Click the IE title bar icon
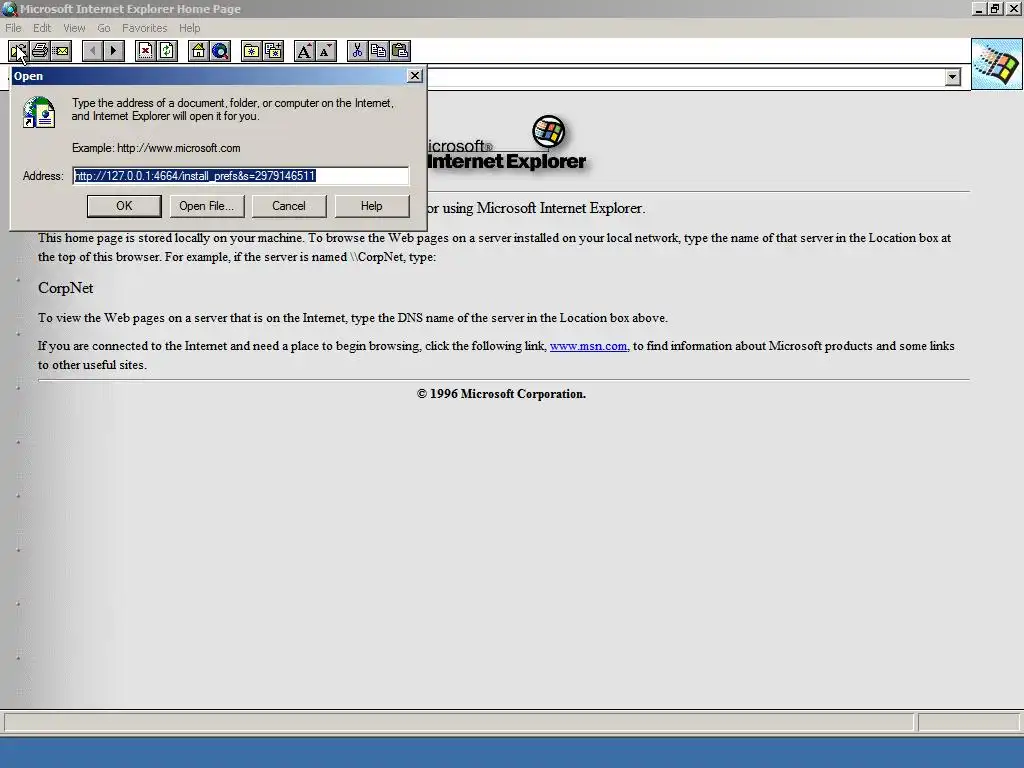 click(x=9, y=8)
